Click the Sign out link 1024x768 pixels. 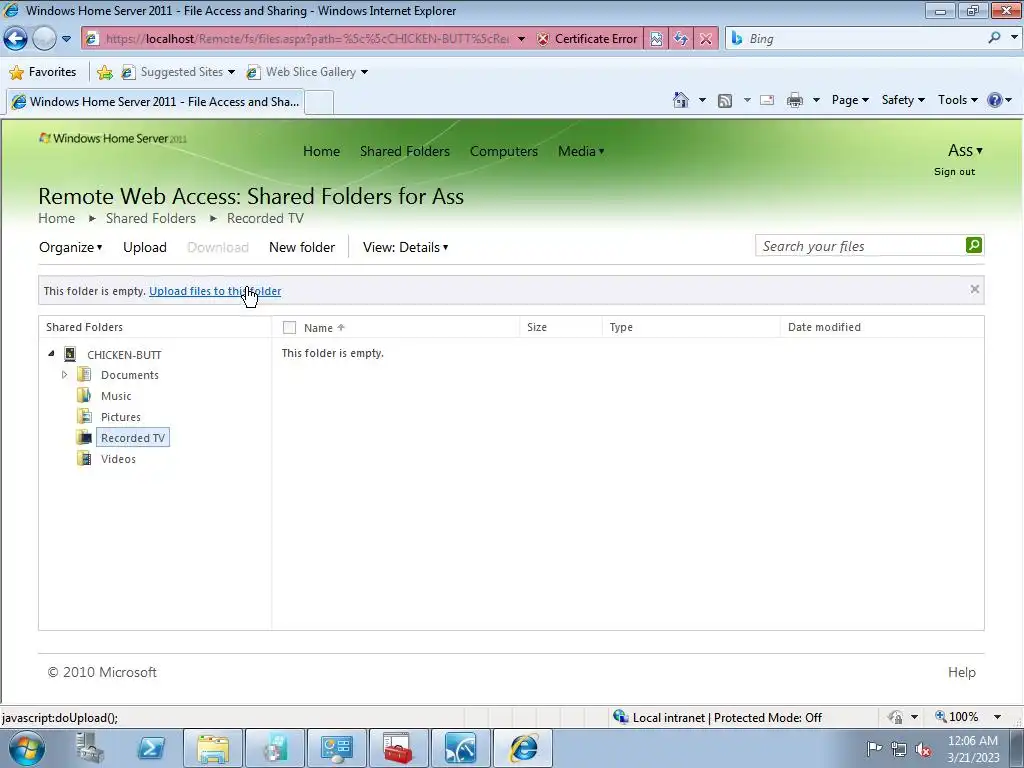[x=954, y=172]
